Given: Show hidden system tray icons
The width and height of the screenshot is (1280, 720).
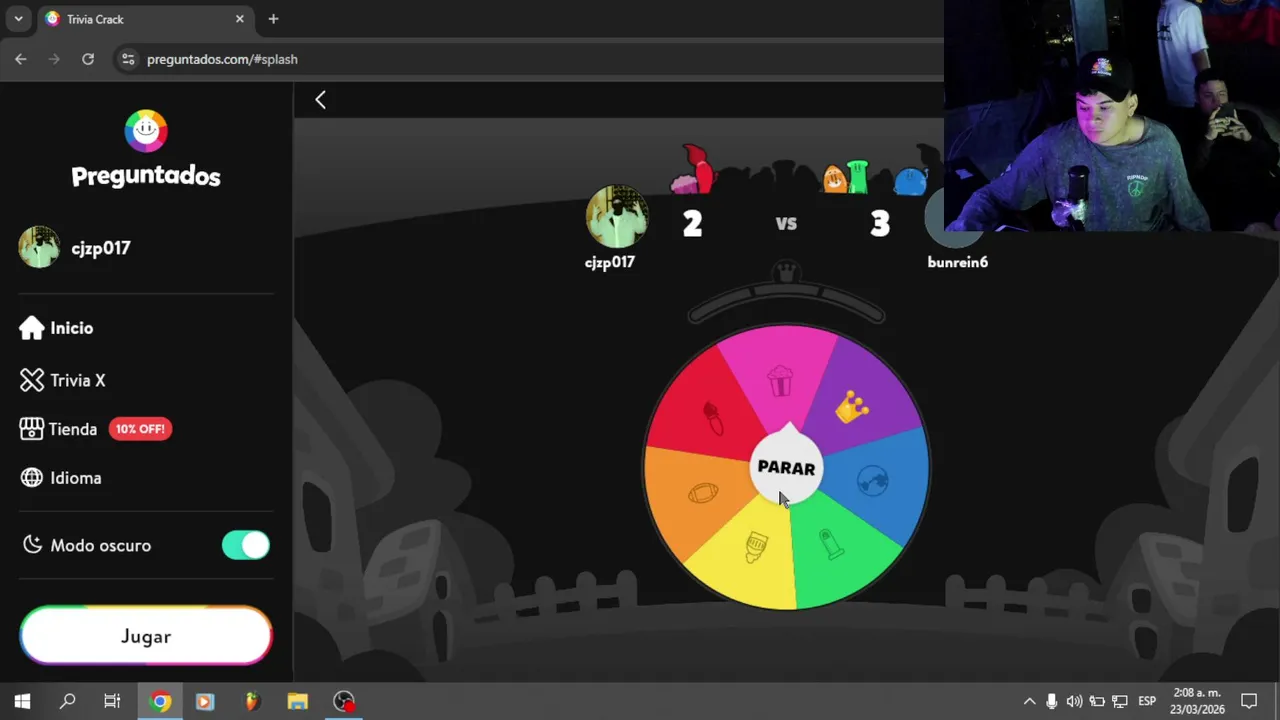Looking at the screenshot, I should [x=1029, y=701].
